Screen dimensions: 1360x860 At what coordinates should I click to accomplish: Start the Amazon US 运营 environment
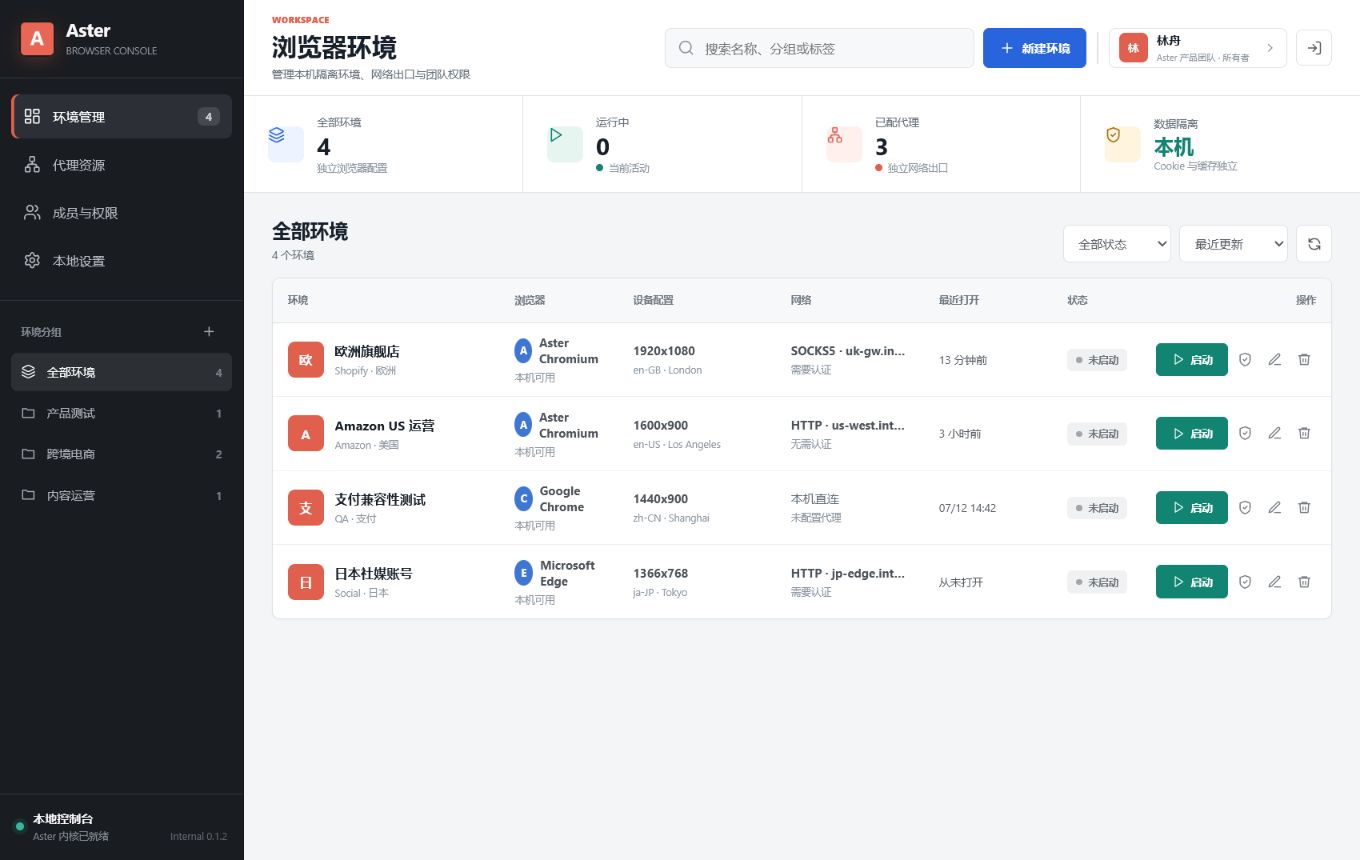pyautogui.click(x=1192, y=433)
